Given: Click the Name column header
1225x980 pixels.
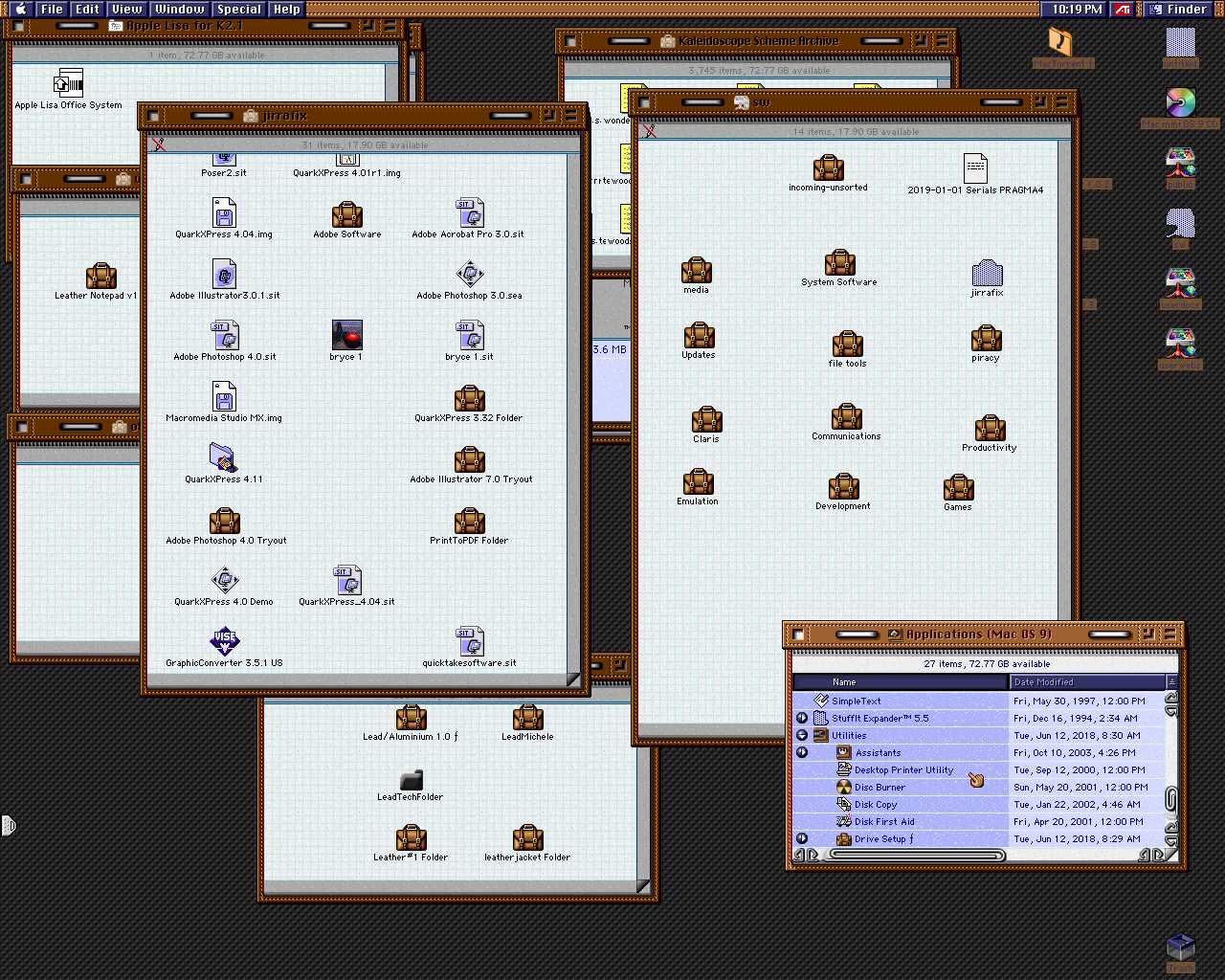Looking at the screenshot, I should pos(900,681).
